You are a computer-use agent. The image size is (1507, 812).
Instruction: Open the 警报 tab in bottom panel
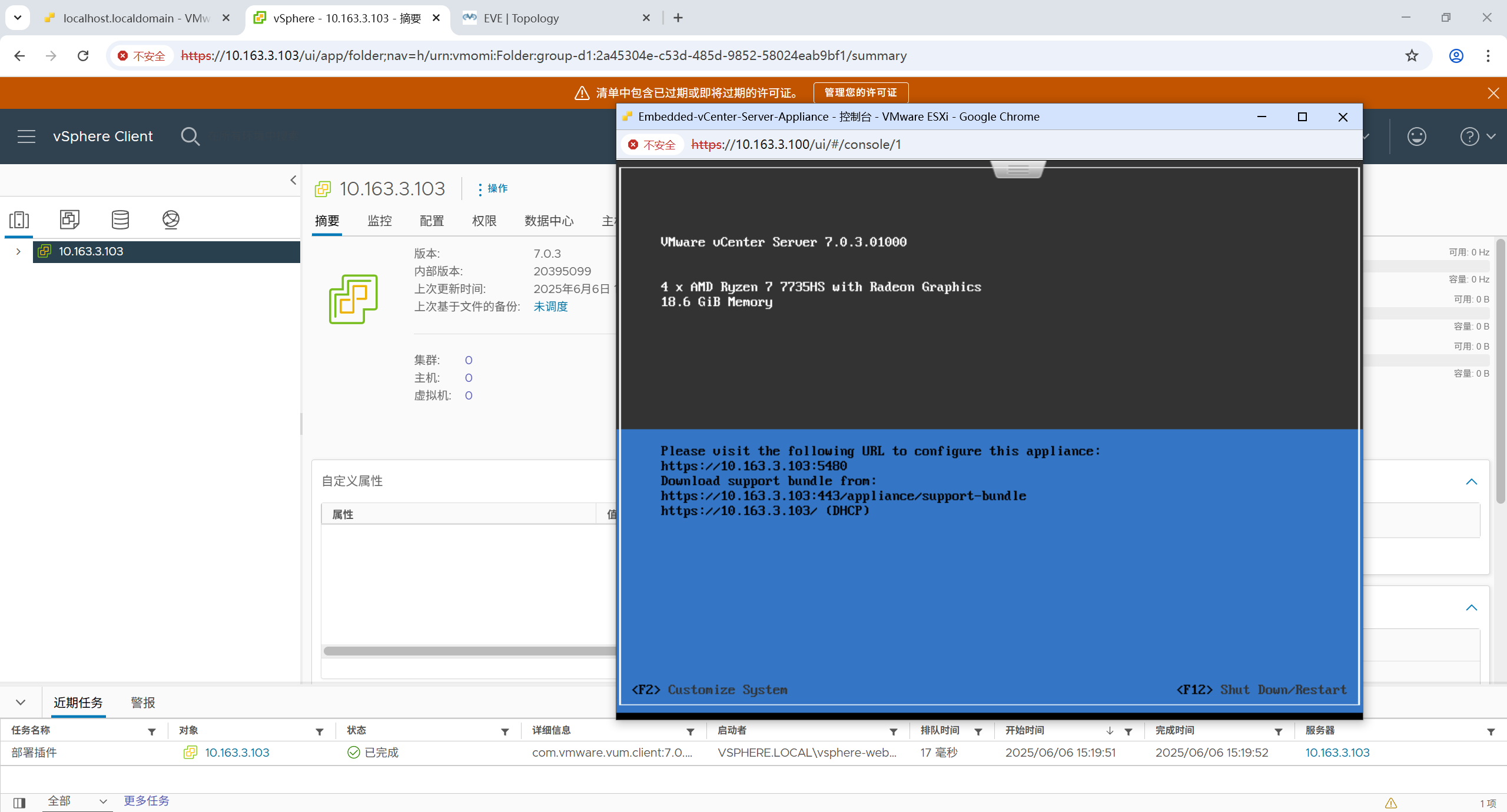(x=142, y=703)
